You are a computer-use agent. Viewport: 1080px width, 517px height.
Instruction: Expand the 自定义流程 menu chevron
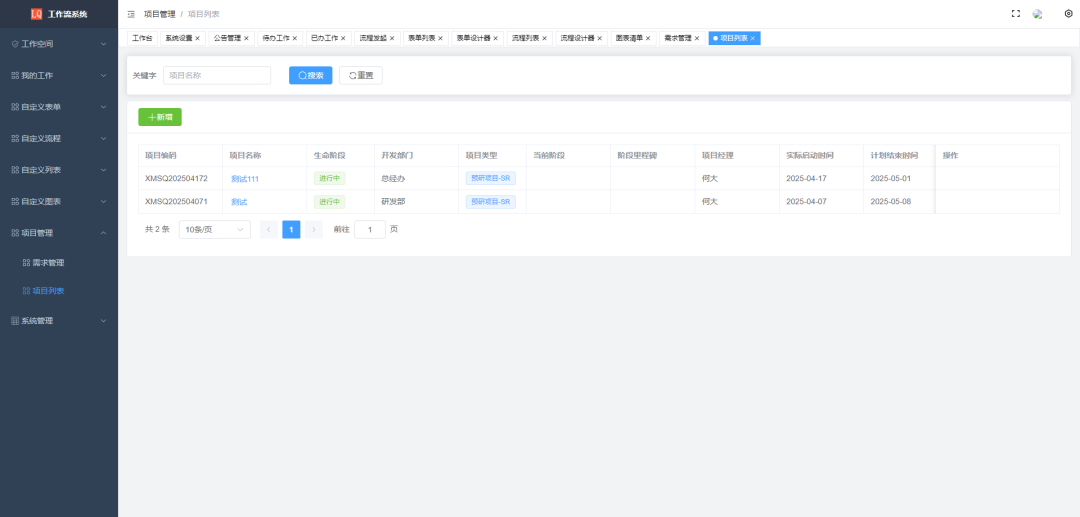click(103, 138)
